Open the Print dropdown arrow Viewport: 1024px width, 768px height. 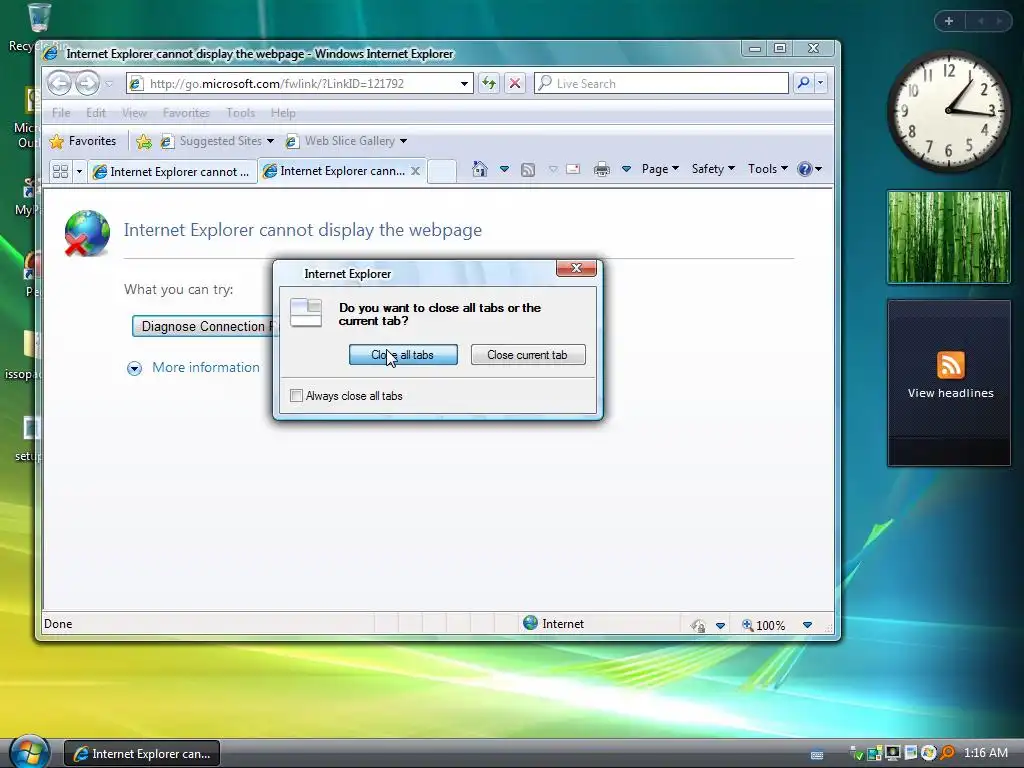[x=626, y=169]
